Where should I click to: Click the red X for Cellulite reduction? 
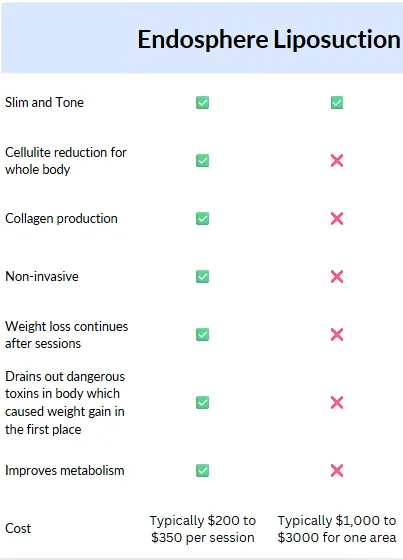[x=337, y=161]
